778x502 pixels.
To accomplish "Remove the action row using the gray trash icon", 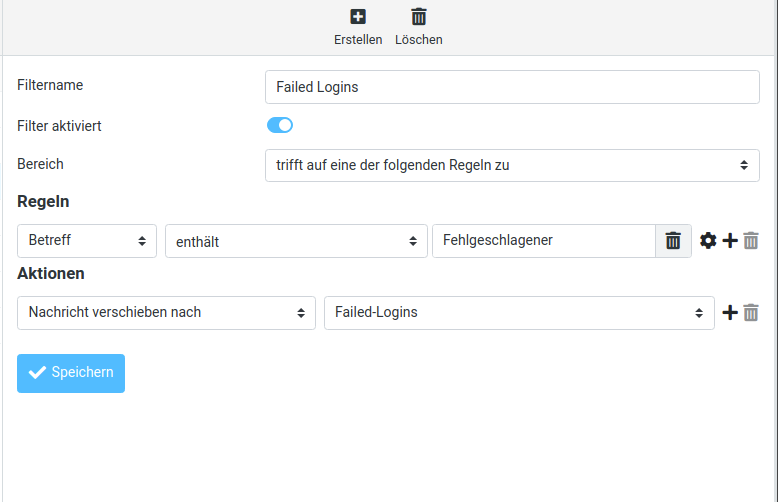I will [x=751, y=313].
